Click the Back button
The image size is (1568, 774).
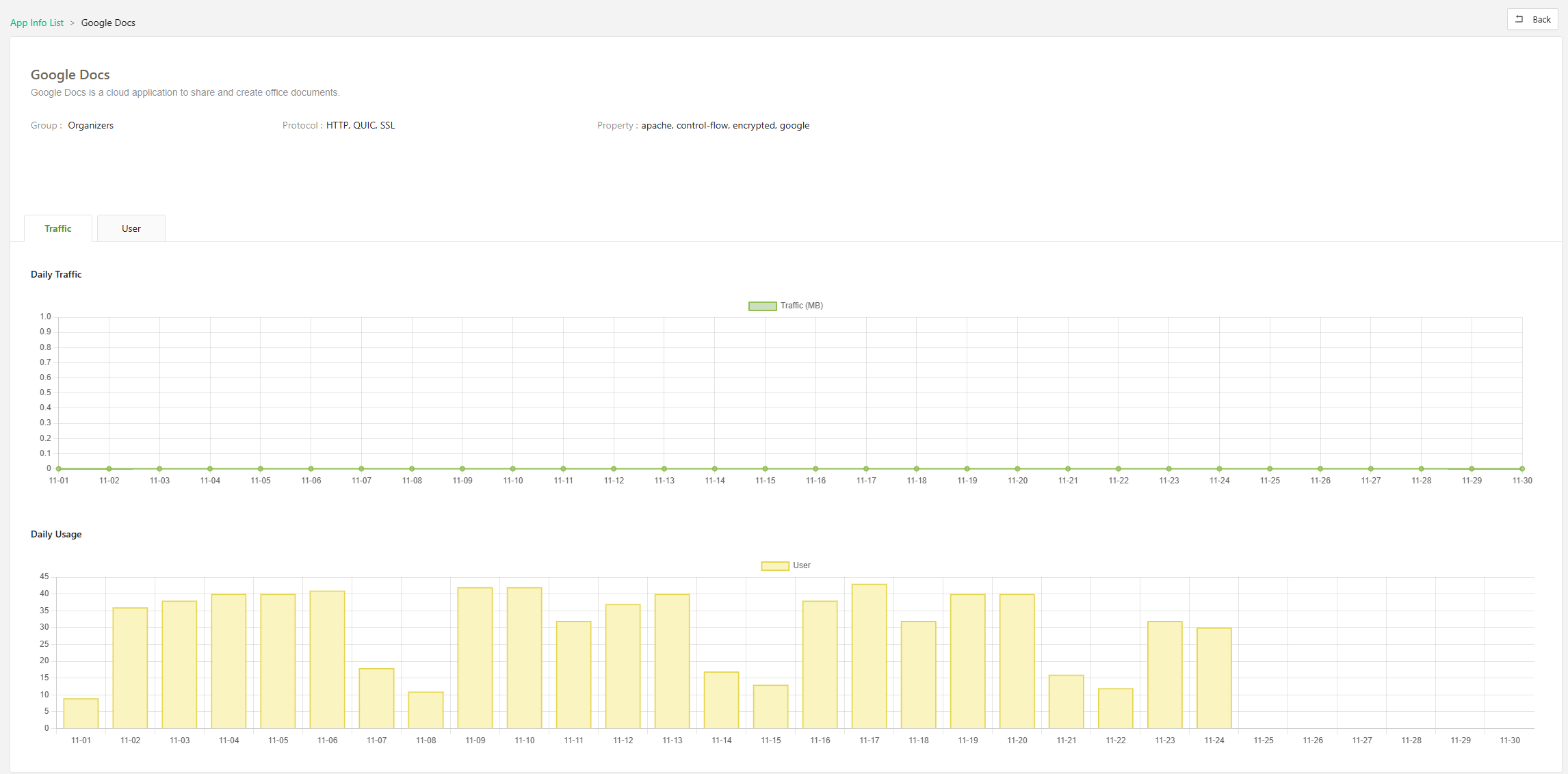pos(1532,19)
